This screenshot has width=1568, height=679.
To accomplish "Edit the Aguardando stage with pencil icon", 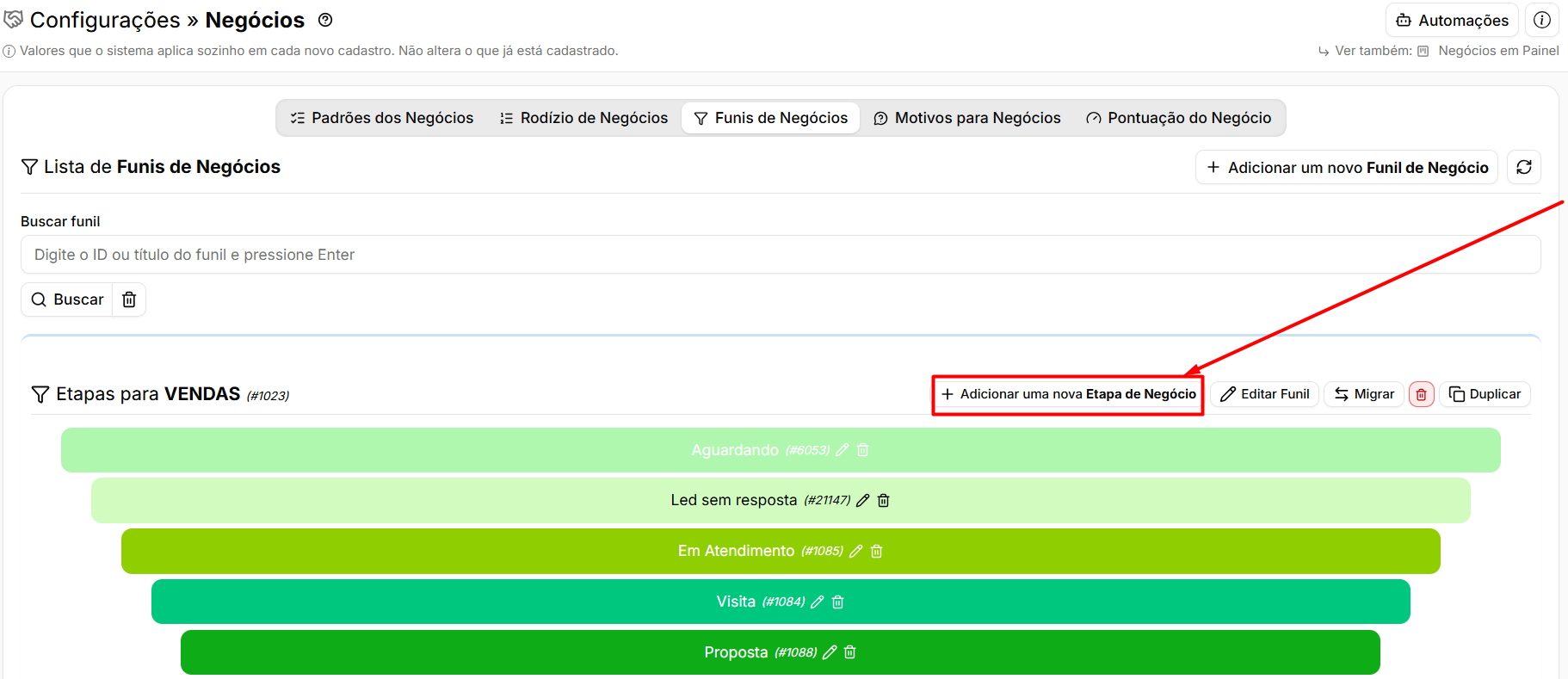I will click(x=843, y=450).
